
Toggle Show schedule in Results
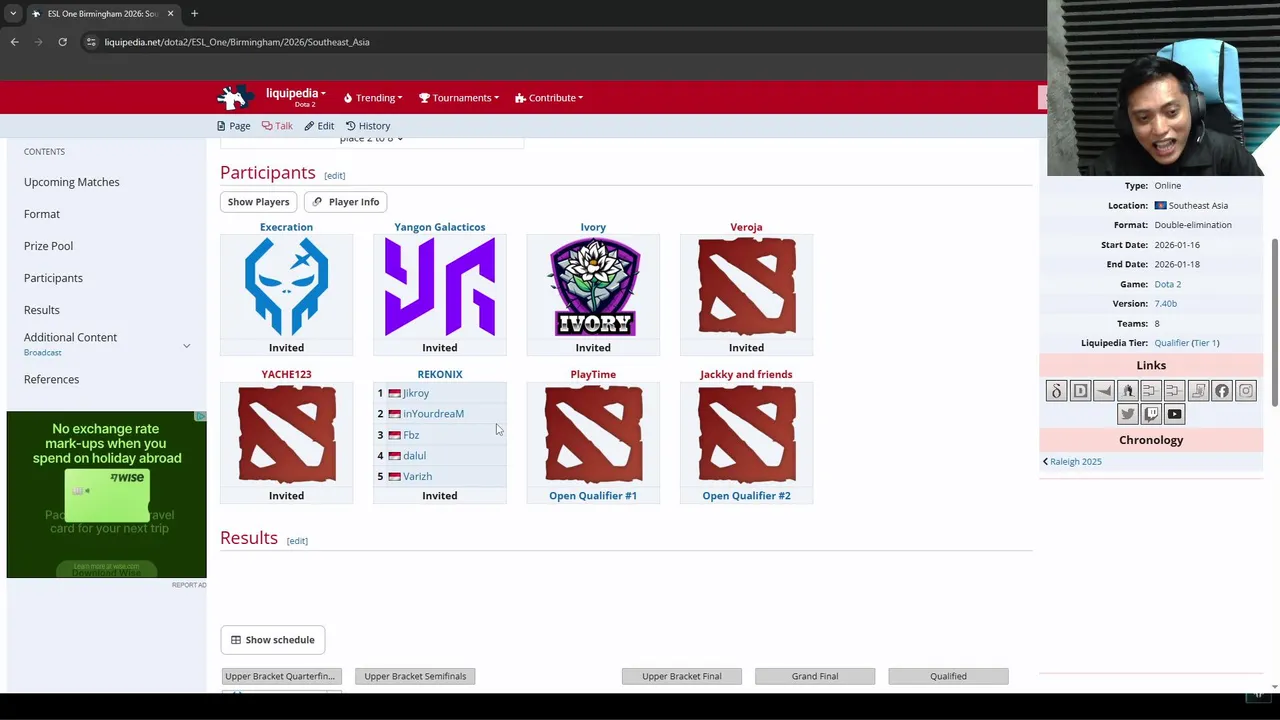[273, 640]
